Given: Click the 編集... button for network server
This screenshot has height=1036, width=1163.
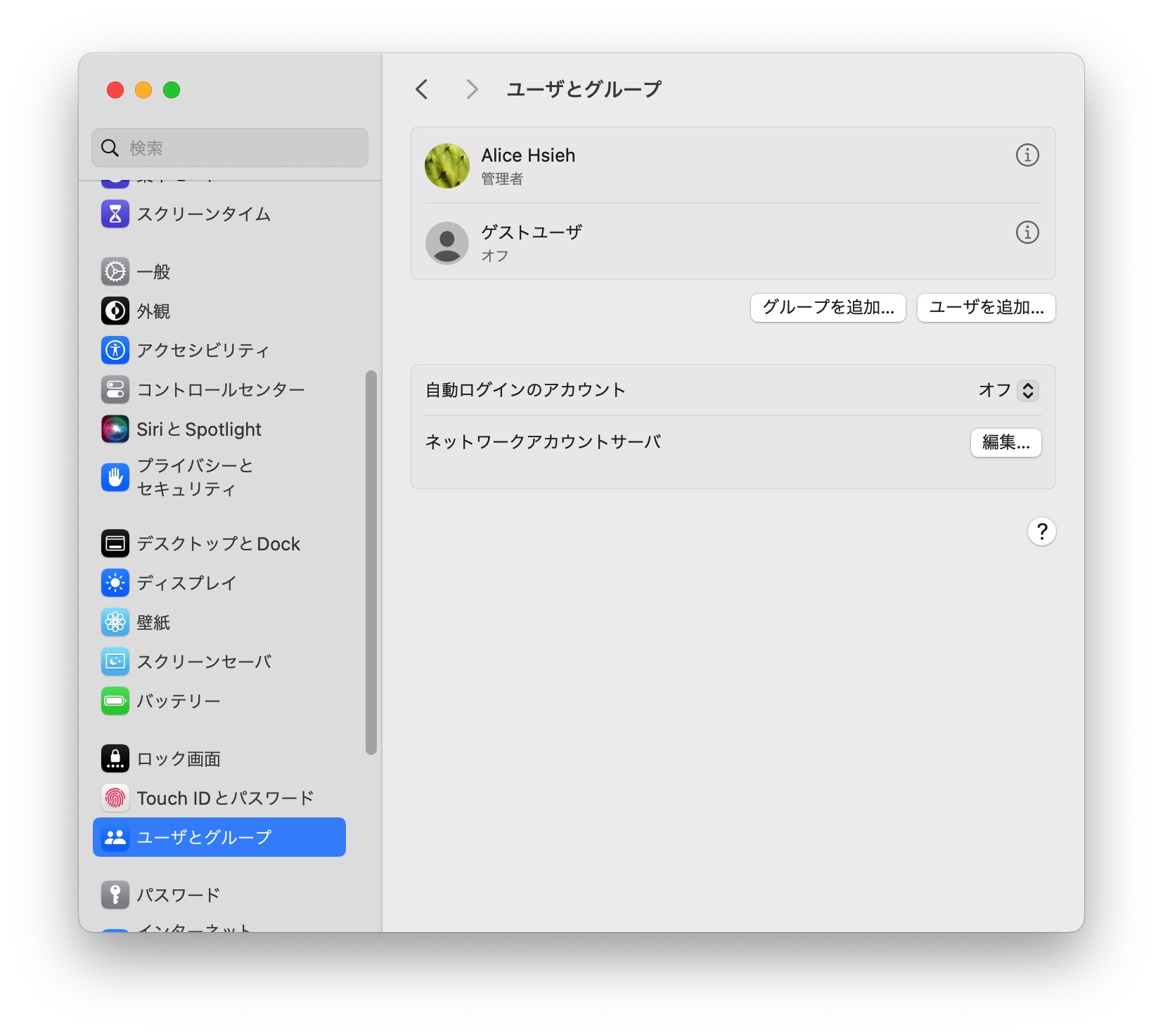Looking at the screenshot, I should 1006,443.
